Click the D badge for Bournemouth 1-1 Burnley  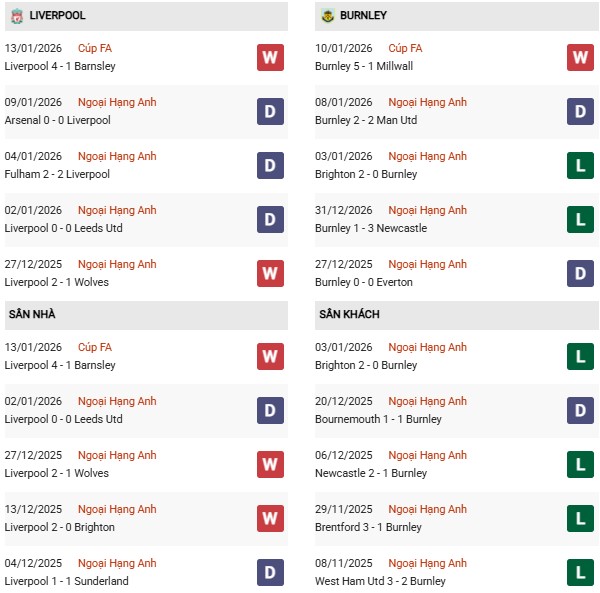580,410
